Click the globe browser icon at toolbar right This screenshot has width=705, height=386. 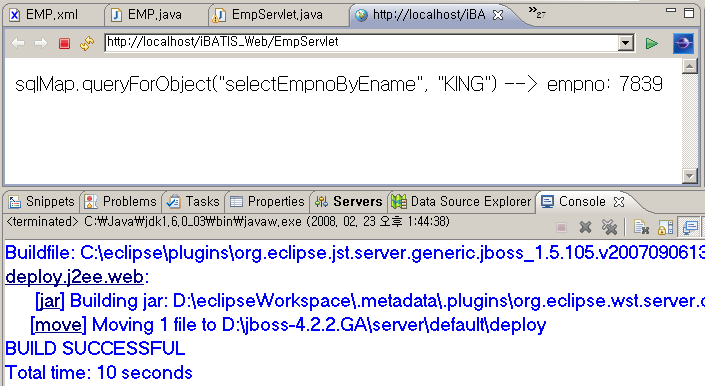(683, 43)
